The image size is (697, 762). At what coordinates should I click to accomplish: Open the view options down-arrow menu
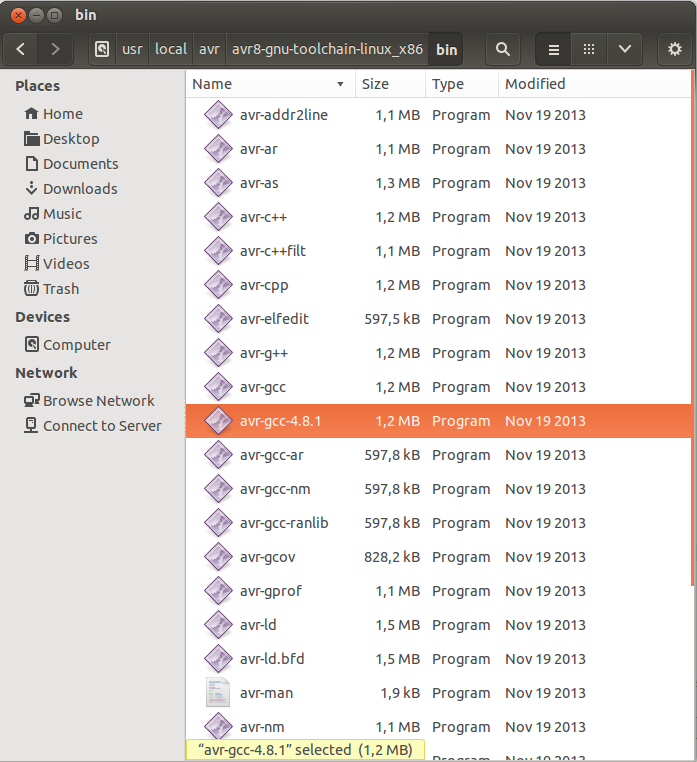[625, 49]
